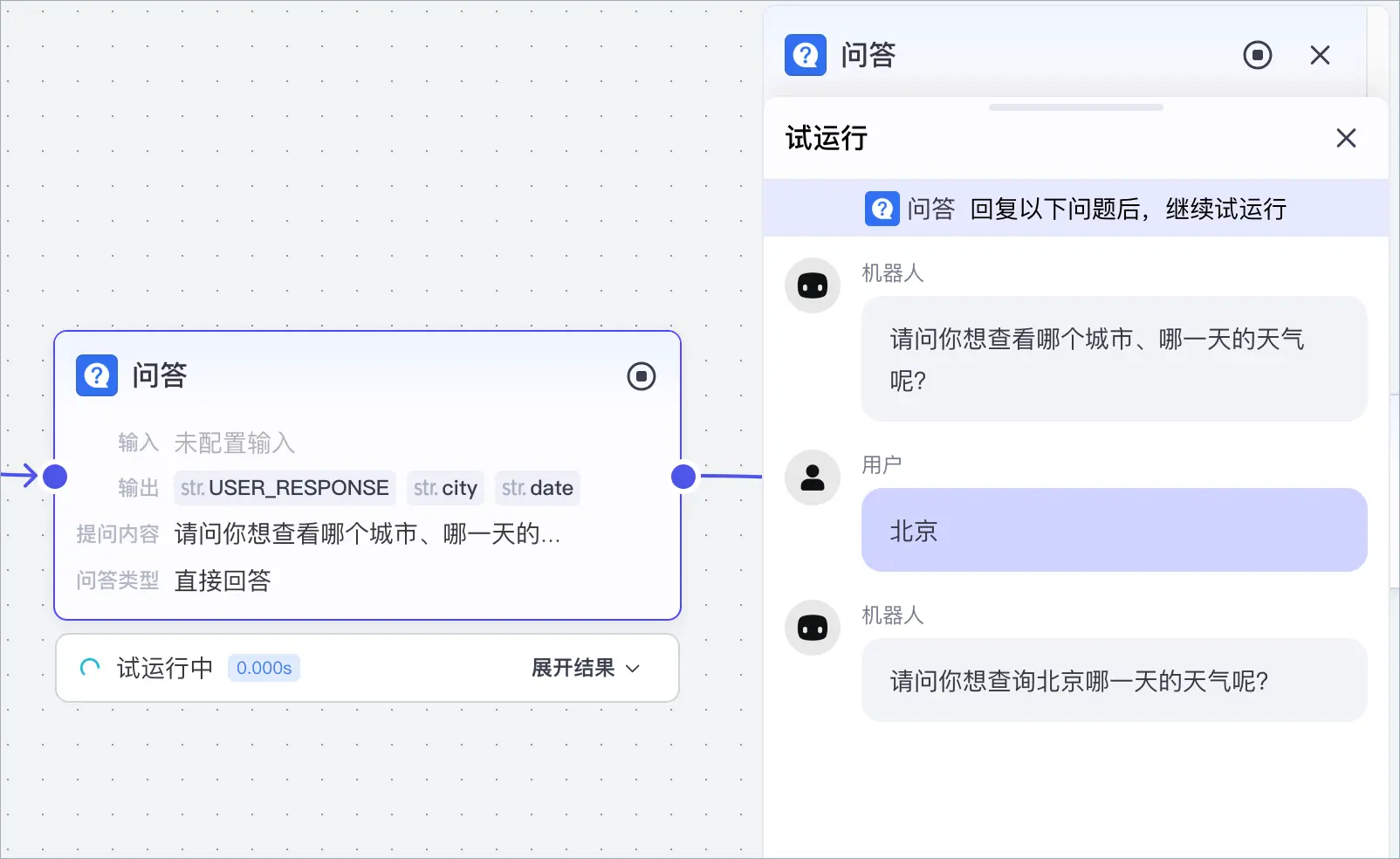Click the 问答 title on the node card

coord(160,375)
